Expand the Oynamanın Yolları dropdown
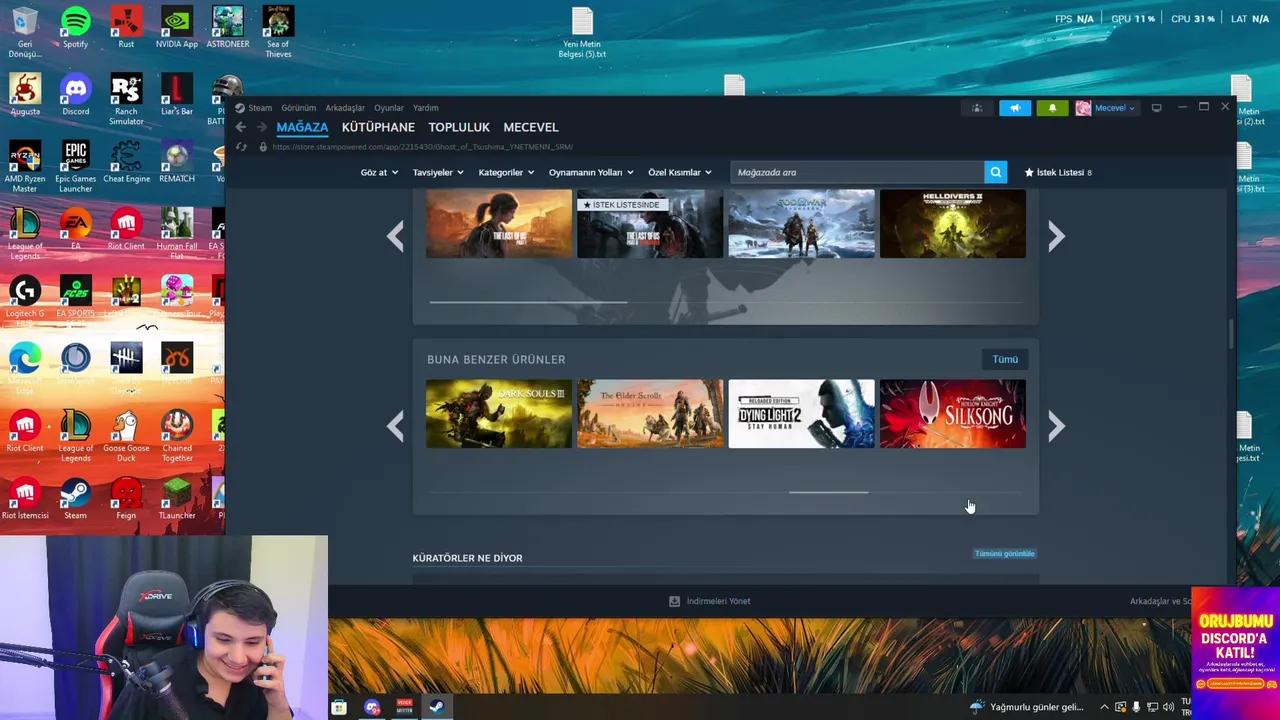The image size is (1280, 720). coord(591,172)
